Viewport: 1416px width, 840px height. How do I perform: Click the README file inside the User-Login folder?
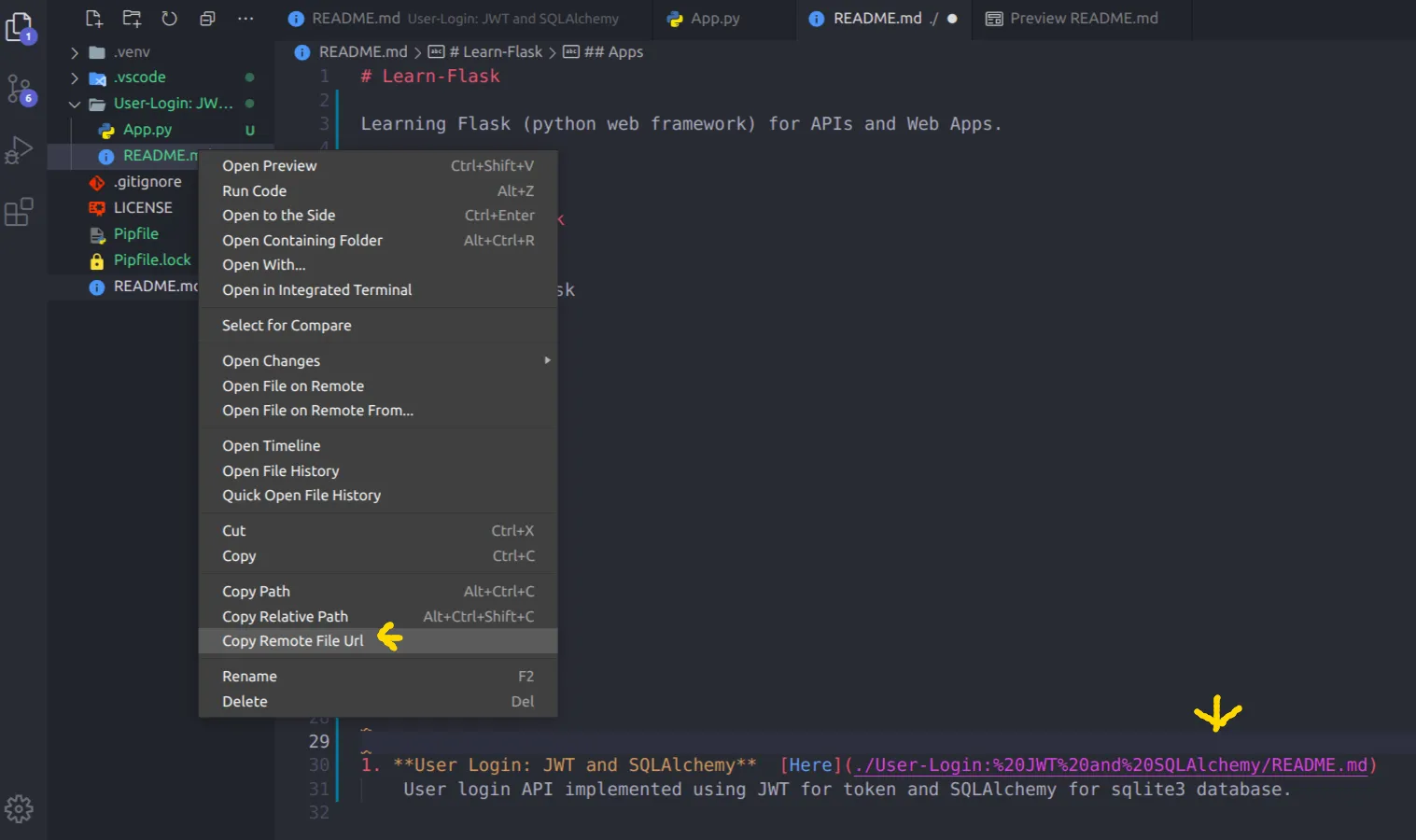point(160,156)
